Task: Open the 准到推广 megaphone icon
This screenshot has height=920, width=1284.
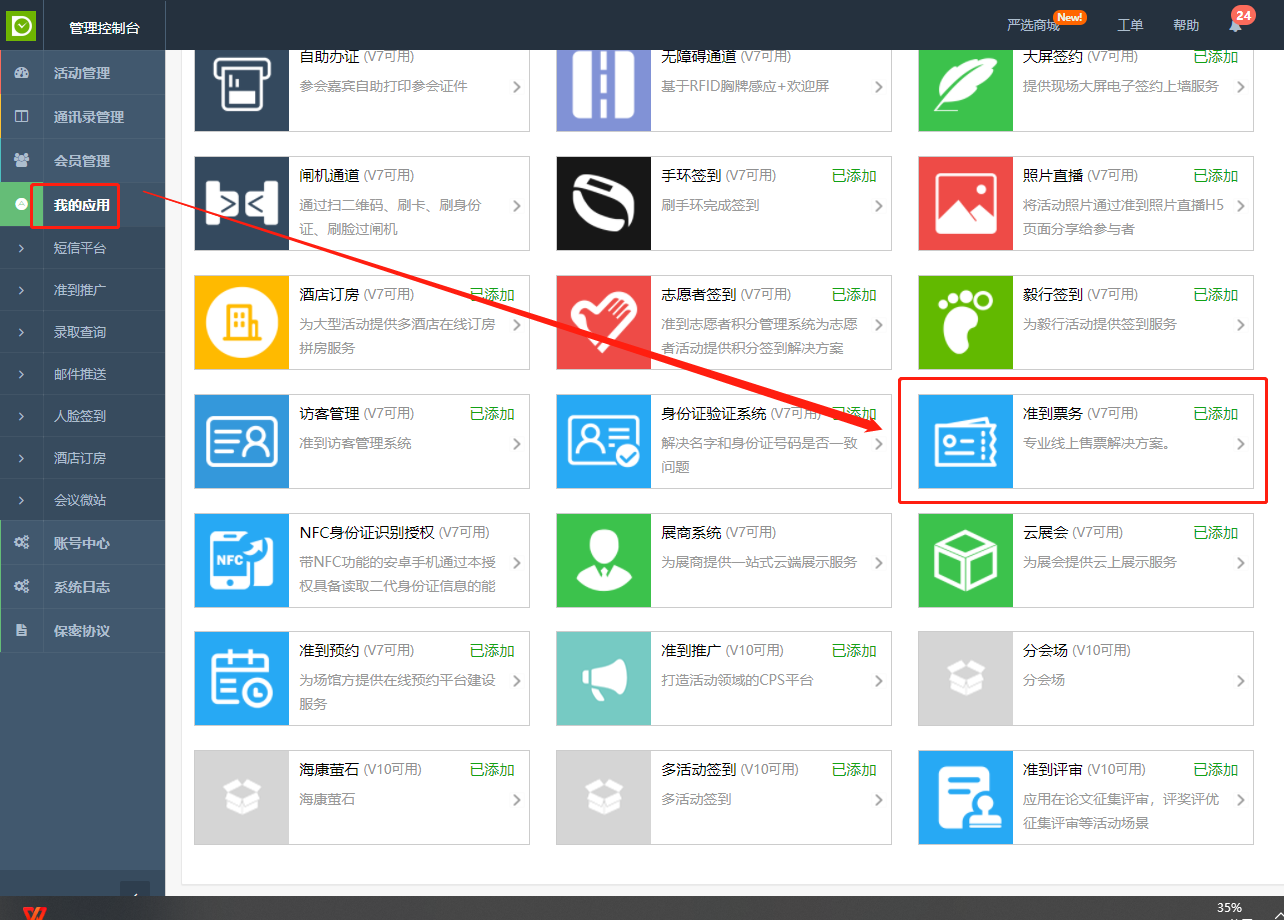Action: click(604, 678)
